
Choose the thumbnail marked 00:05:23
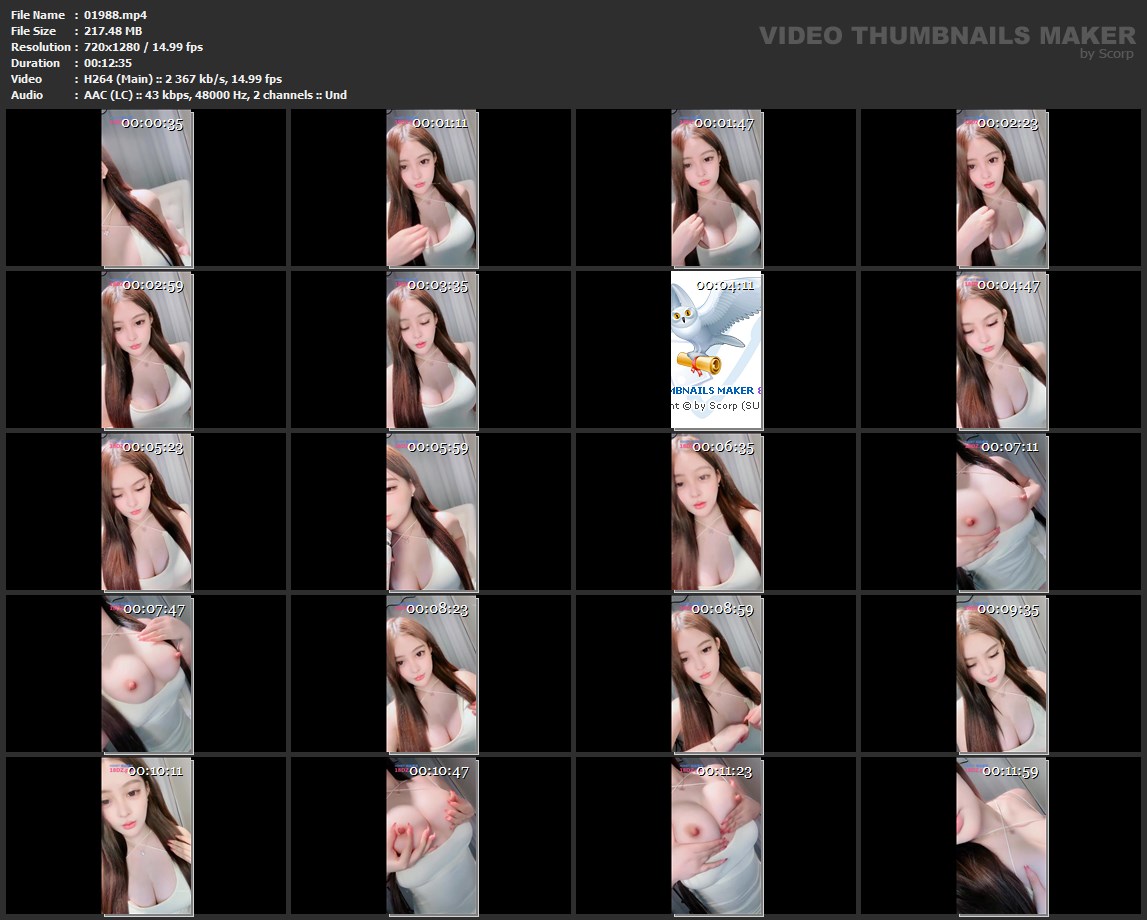point(147,512)
